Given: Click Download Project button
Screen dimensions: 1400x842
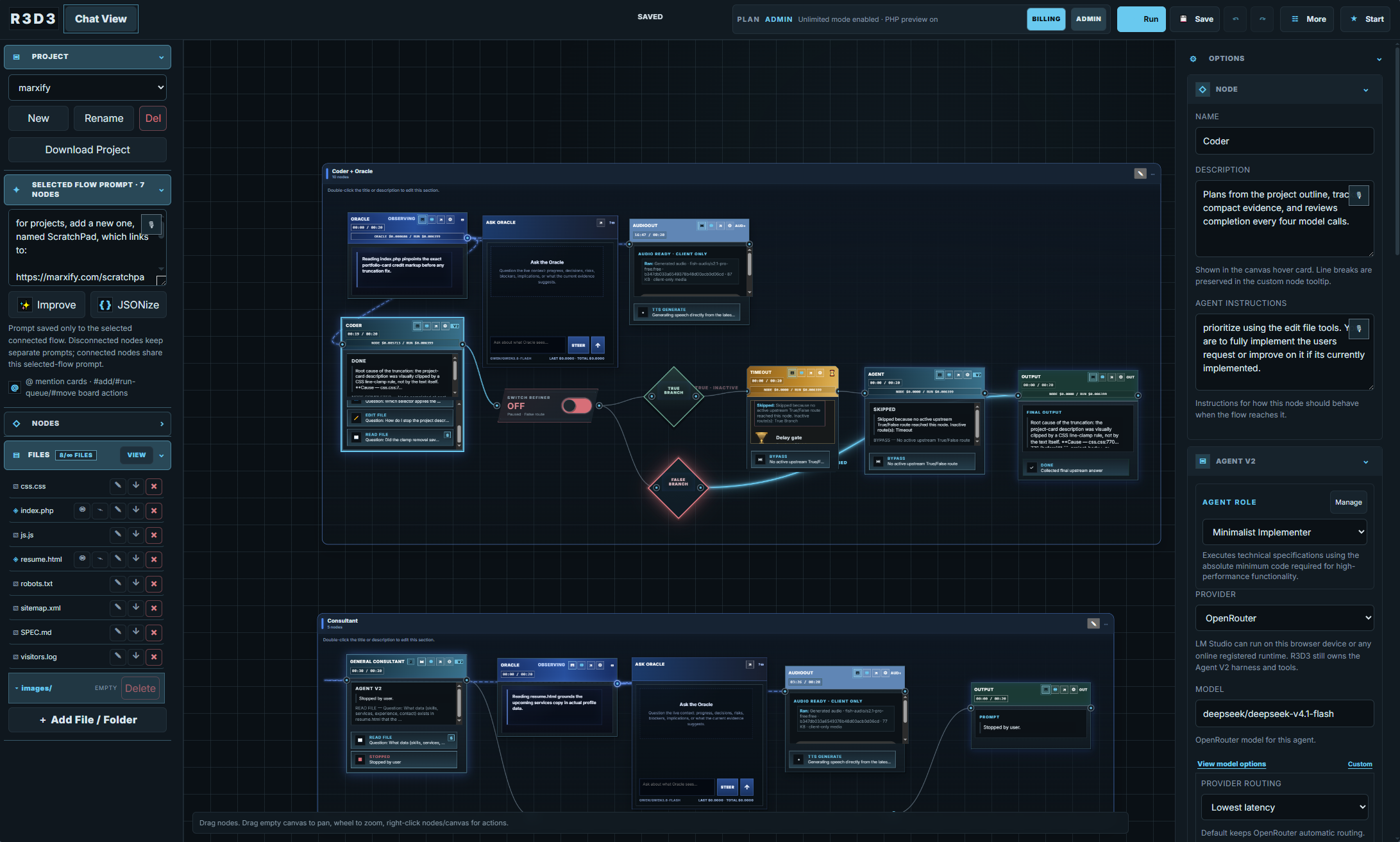Looking at the screenshot, I should point(87,149).
